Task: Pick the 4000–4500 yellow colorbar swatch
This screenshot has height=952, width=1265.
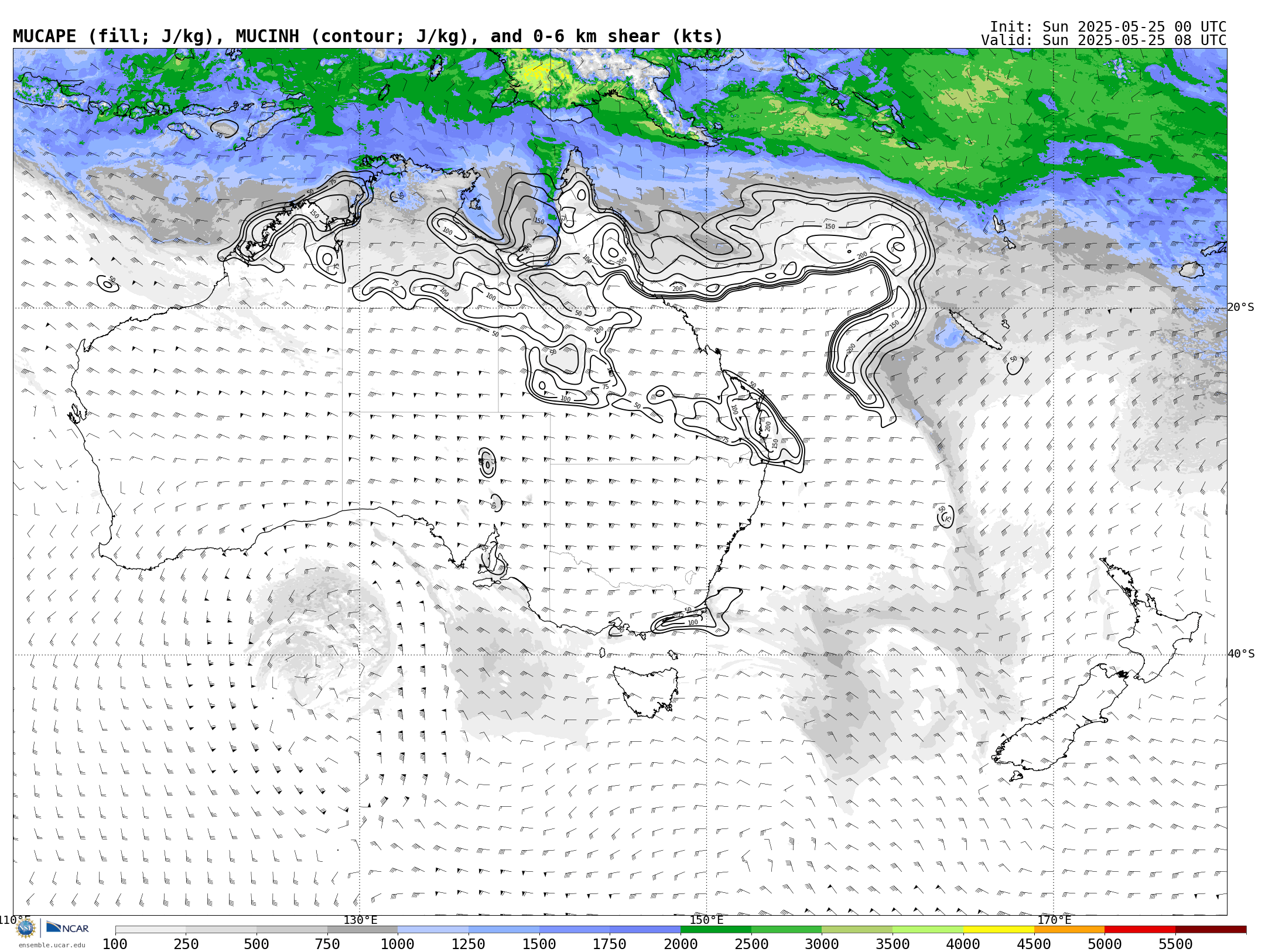Action: click(x=999, y=930)
